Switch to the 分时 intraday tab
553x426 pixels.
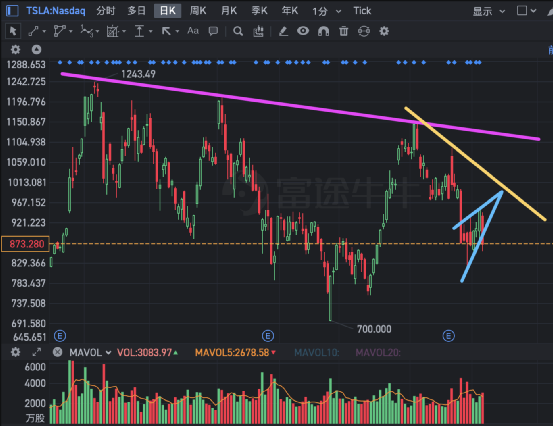click(106, 11)
